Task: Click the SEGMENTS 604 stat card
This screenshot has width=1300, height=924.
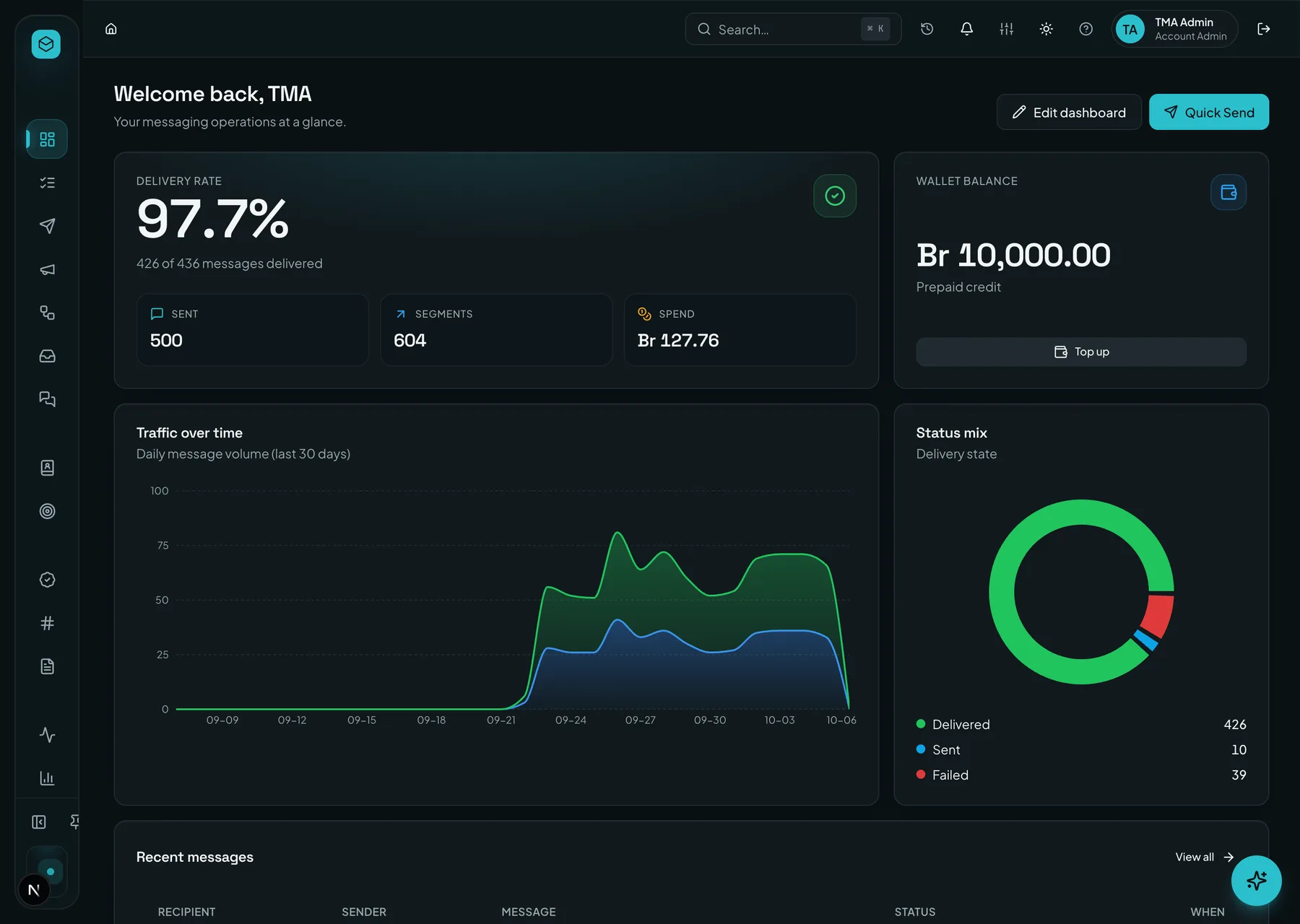Action: click(496, 329)
